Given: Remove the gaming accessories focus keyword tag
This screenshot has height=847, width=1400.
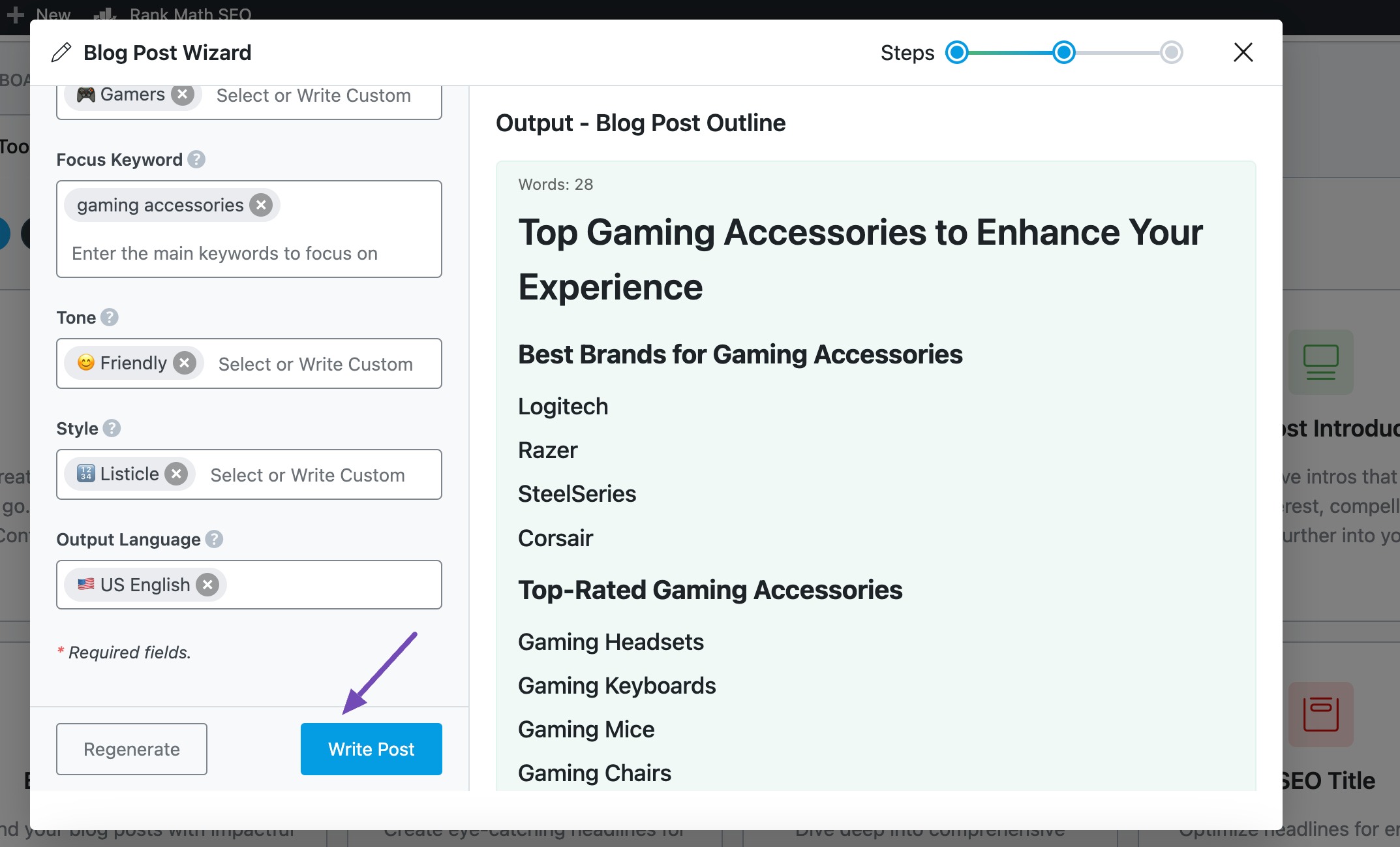Looking at the screenshot, I should [261, 205].
